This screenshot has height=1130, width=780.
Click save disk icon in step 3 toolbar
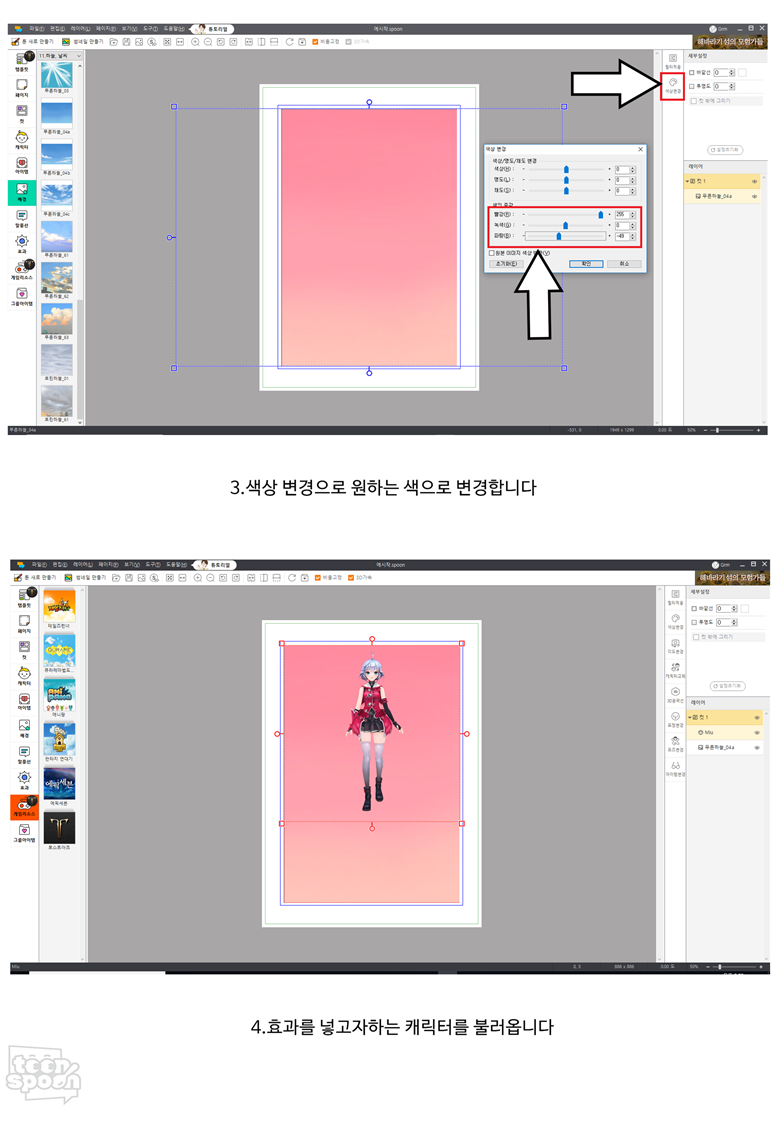(126, 42)
